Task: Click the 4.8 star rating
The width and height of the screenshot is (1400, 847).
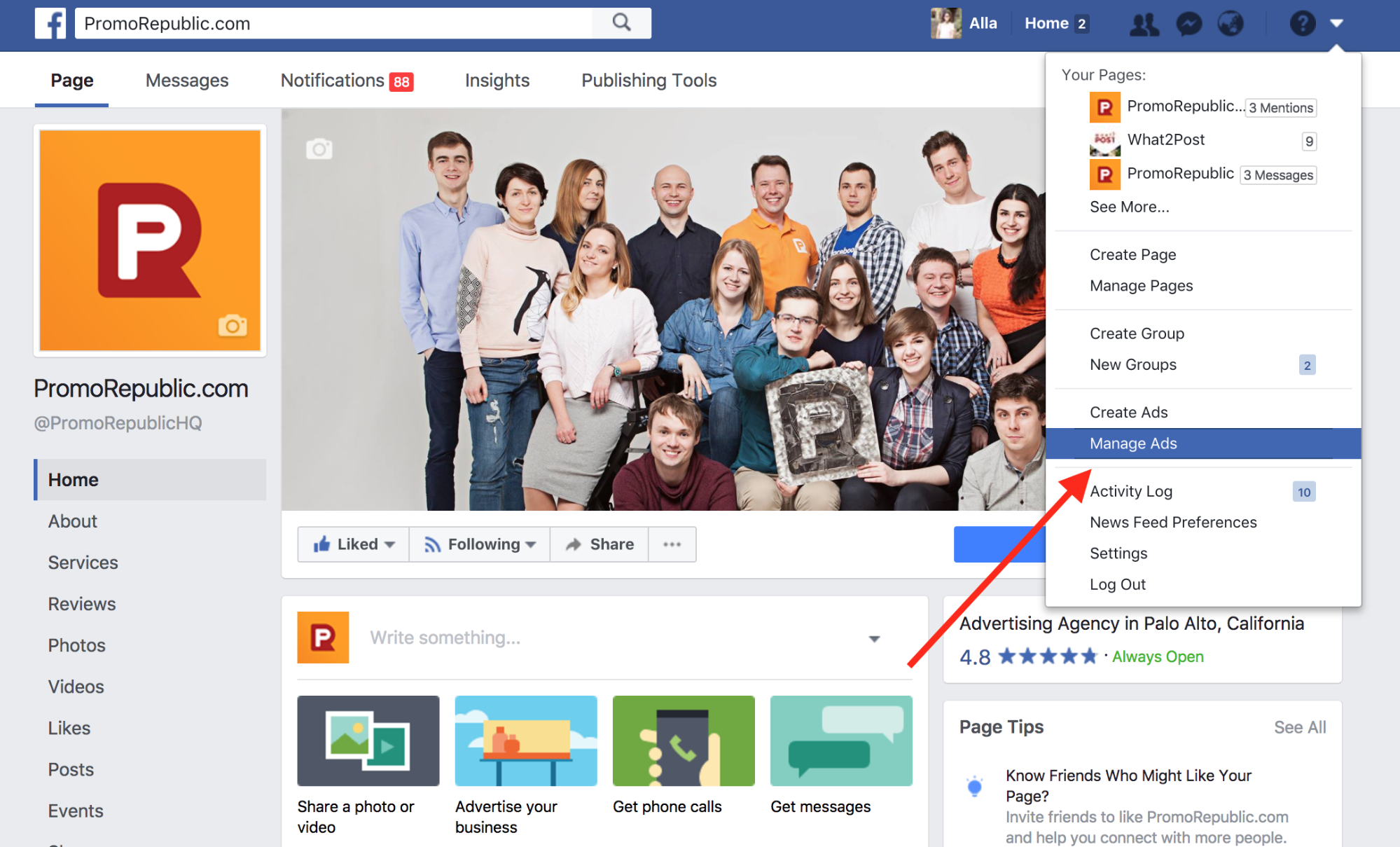Action: (1027, 656)
